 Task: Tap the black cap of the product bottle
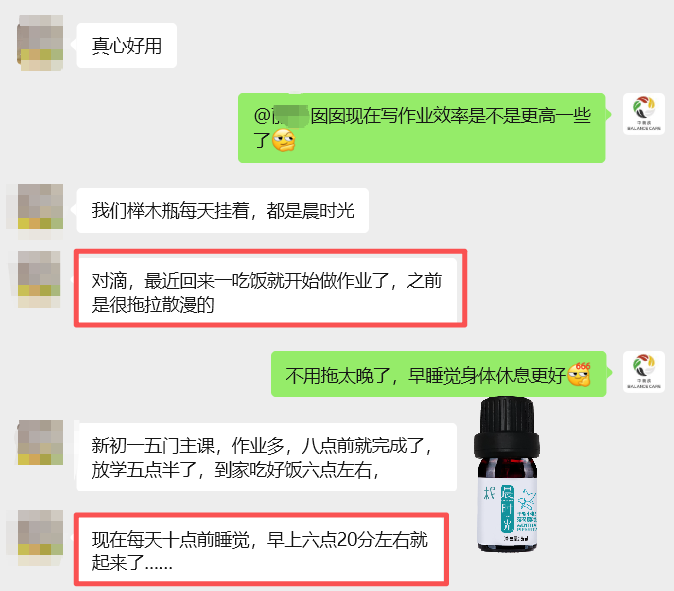point(507,427)
